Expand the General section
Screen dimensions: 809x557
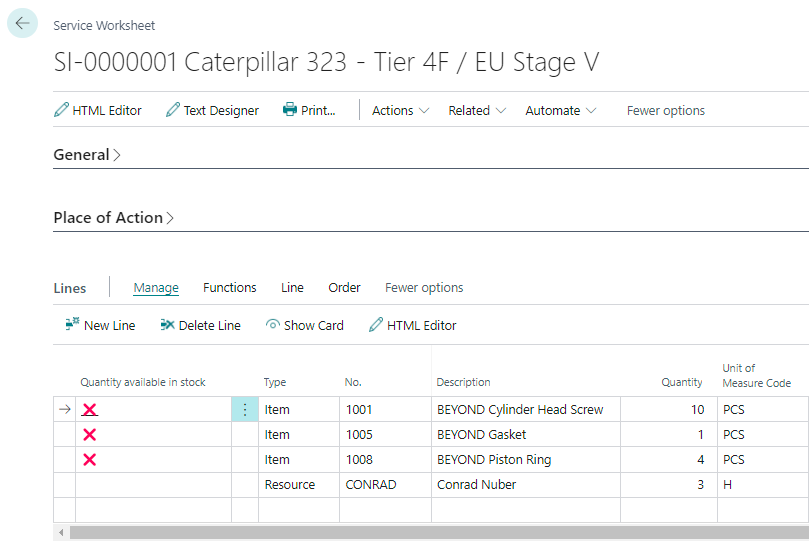tap(87, 155)
